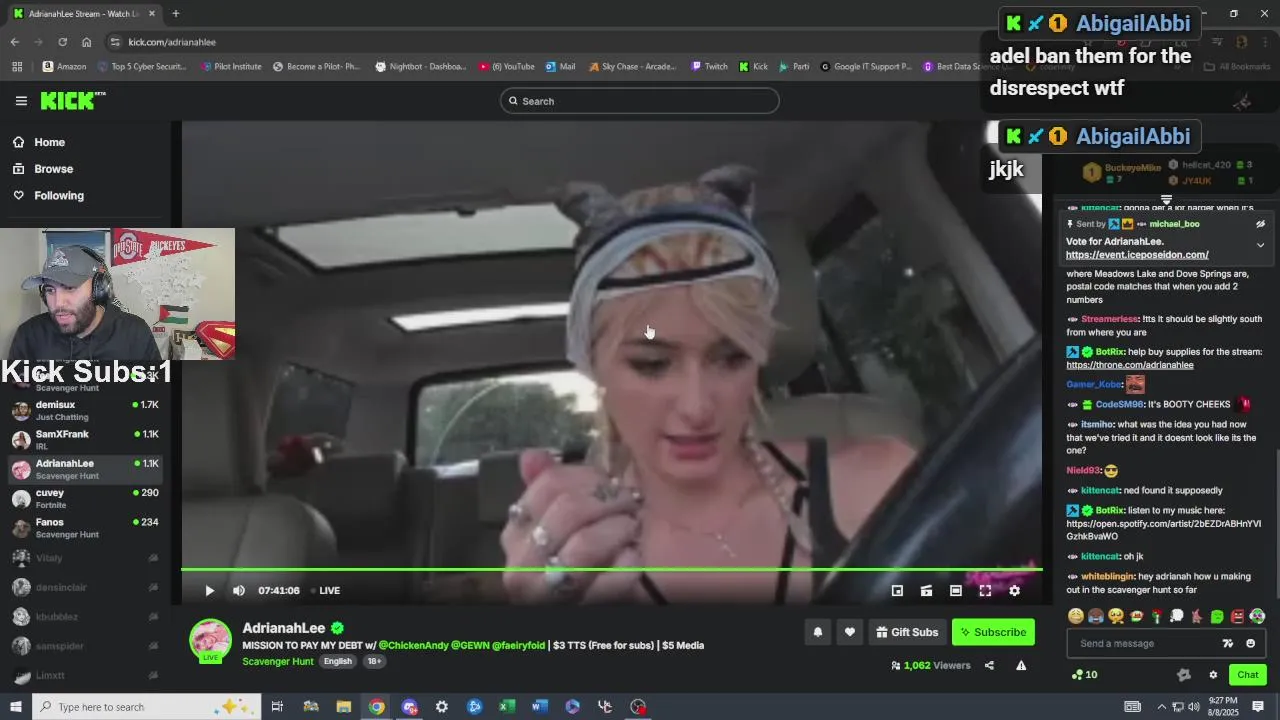1280x720 pixels.
Task: Open the chat translate icon
Action: (1228, 644)
